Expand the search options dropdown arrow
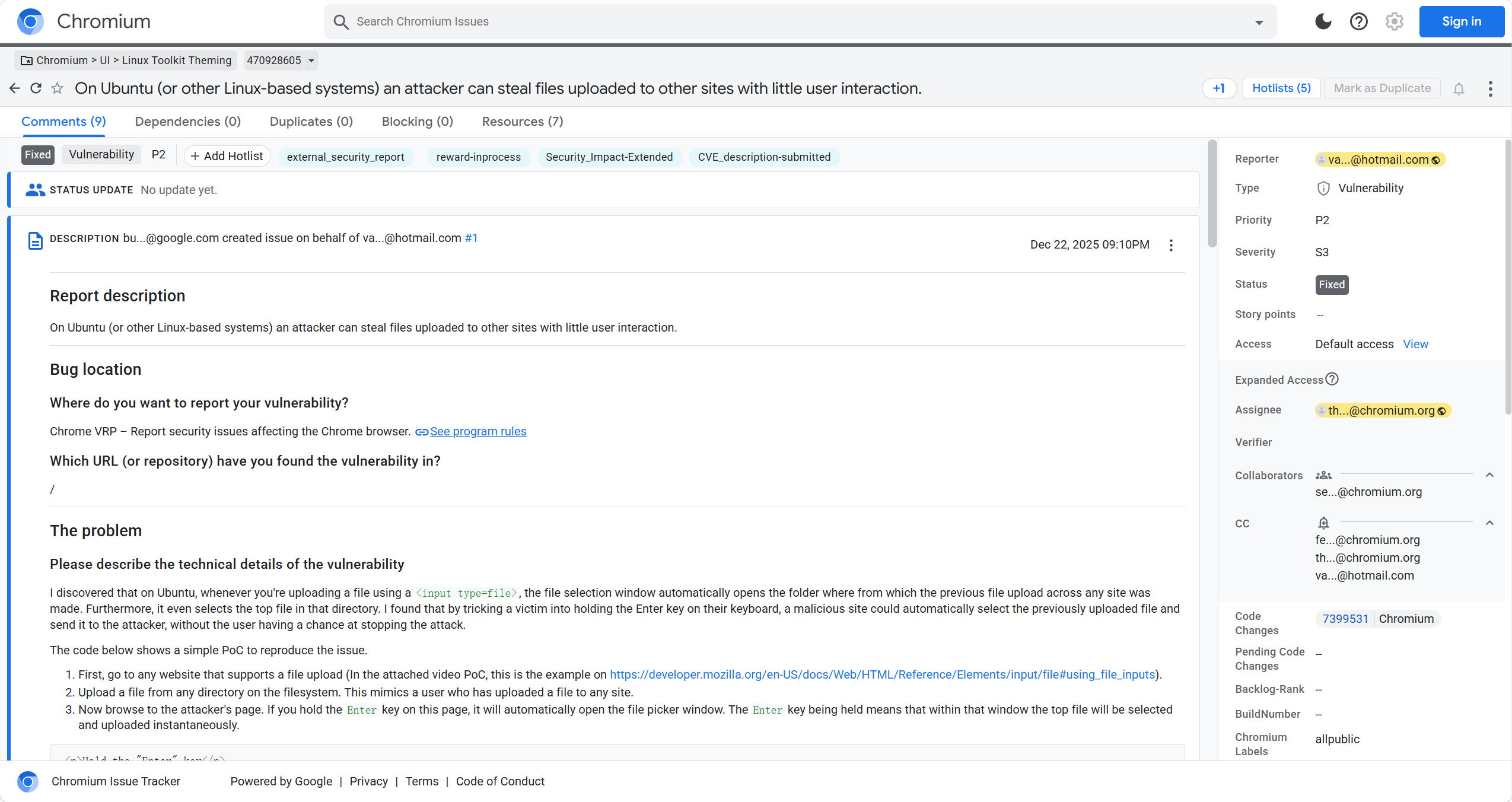 [1259, 22]
